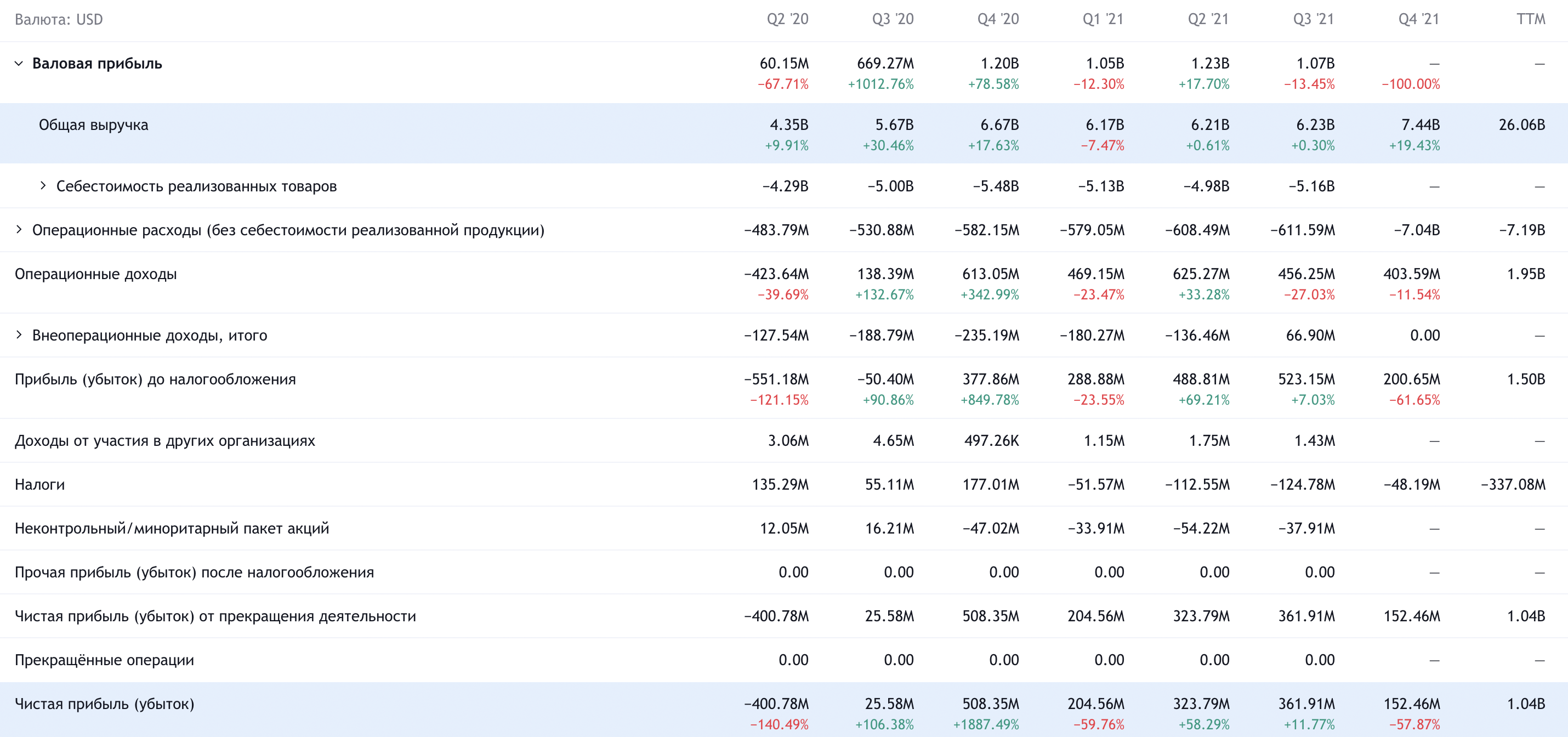Select bottom Чистая прибыль (убыток) row label
Image resolution: width=1568 pixels, height=737 pixels.
105,704
